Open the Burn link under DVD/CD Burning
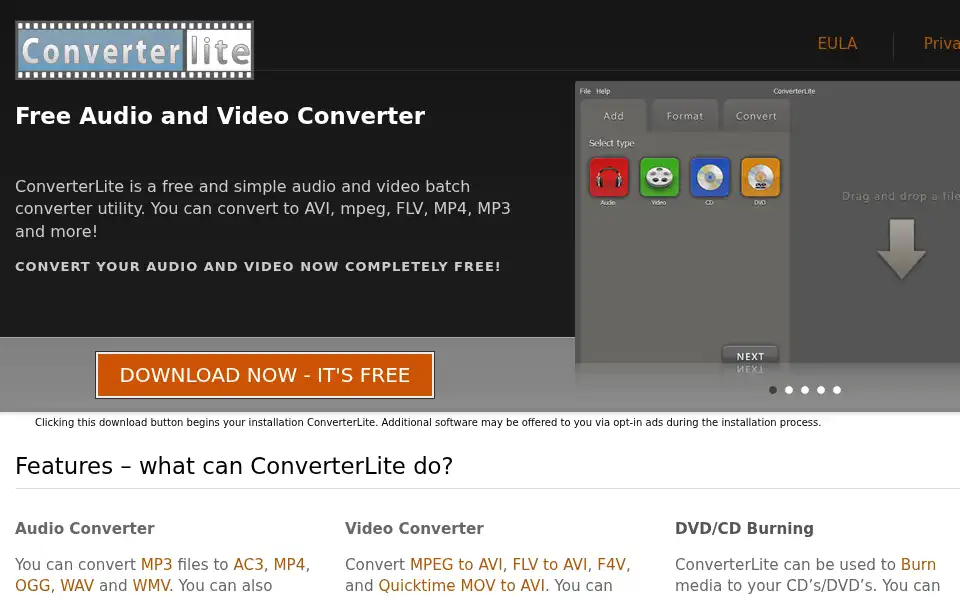 click(x=918, y=564)
